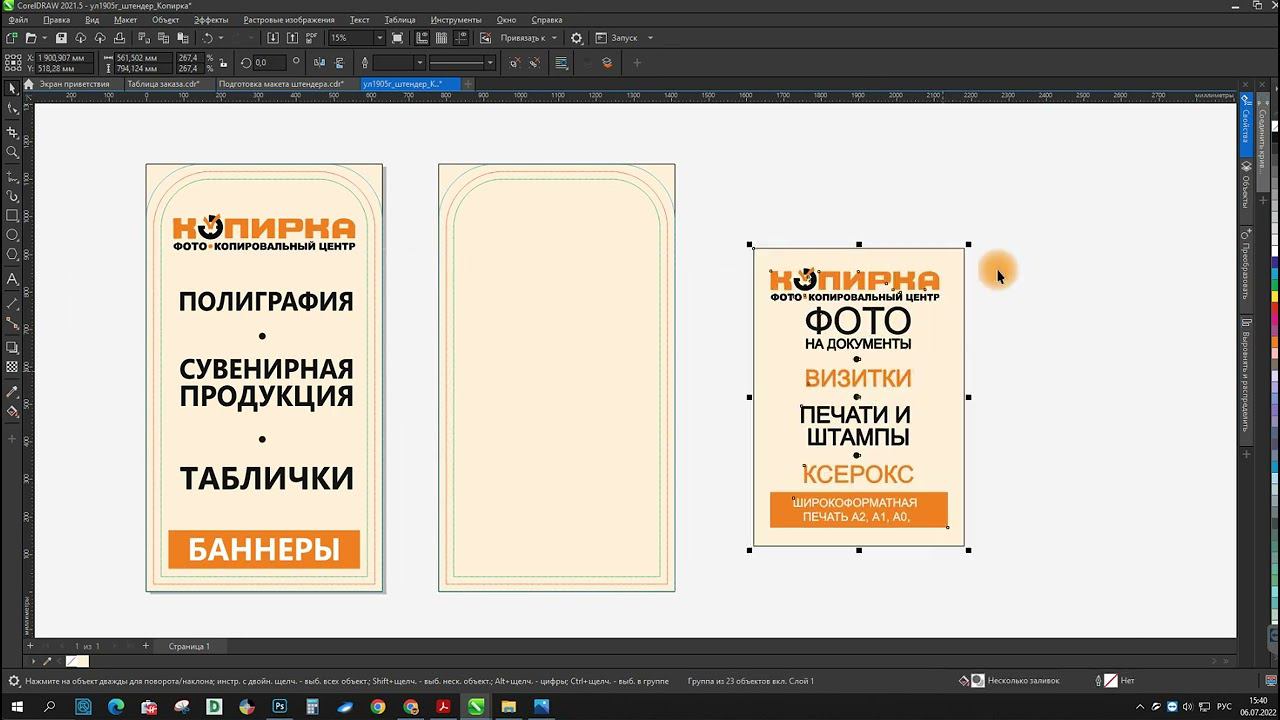
Task: Click the Publish to PDF icon
Action: [311, 38]
